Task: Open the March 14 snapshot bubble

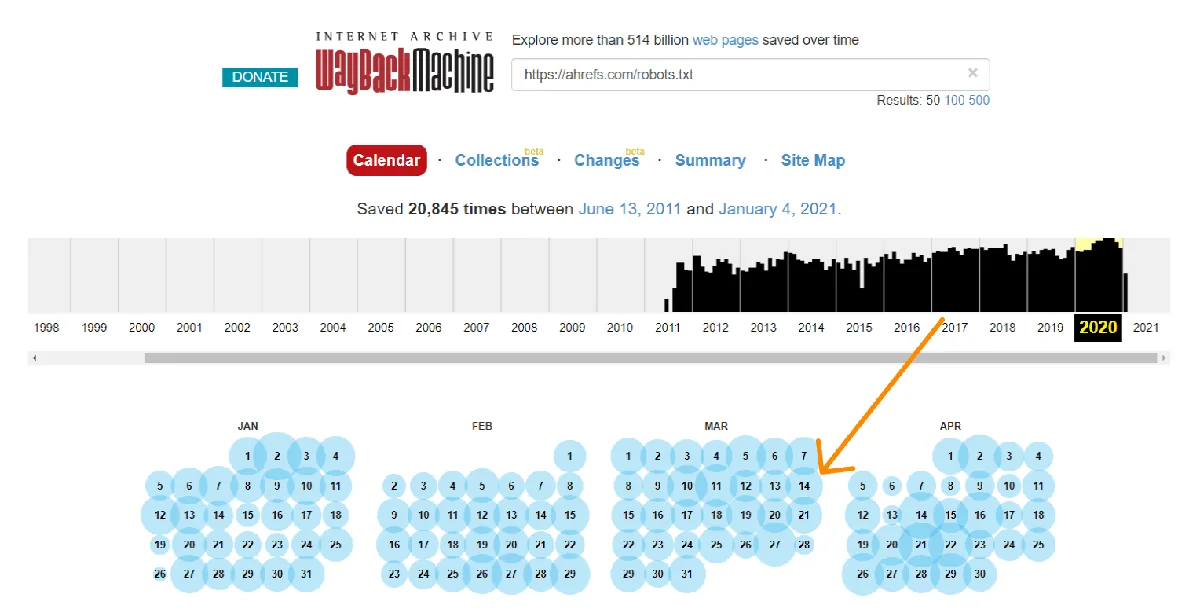Action: tap(804, 486)
